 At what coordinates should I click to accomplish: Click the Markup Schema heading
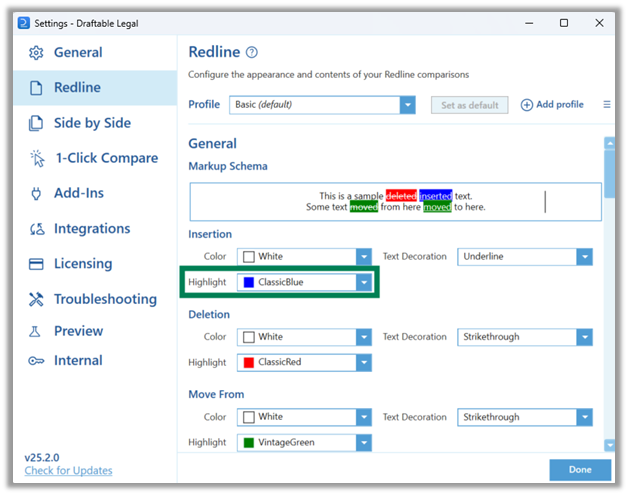point(228,167)
